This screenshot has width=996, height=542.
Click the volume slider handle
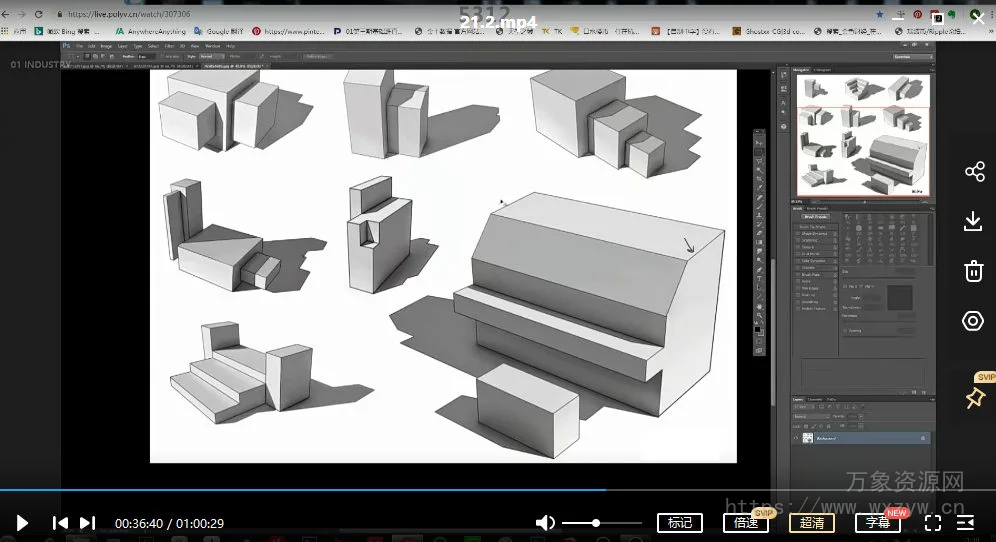pyautogui.click(x=596, y=522)
